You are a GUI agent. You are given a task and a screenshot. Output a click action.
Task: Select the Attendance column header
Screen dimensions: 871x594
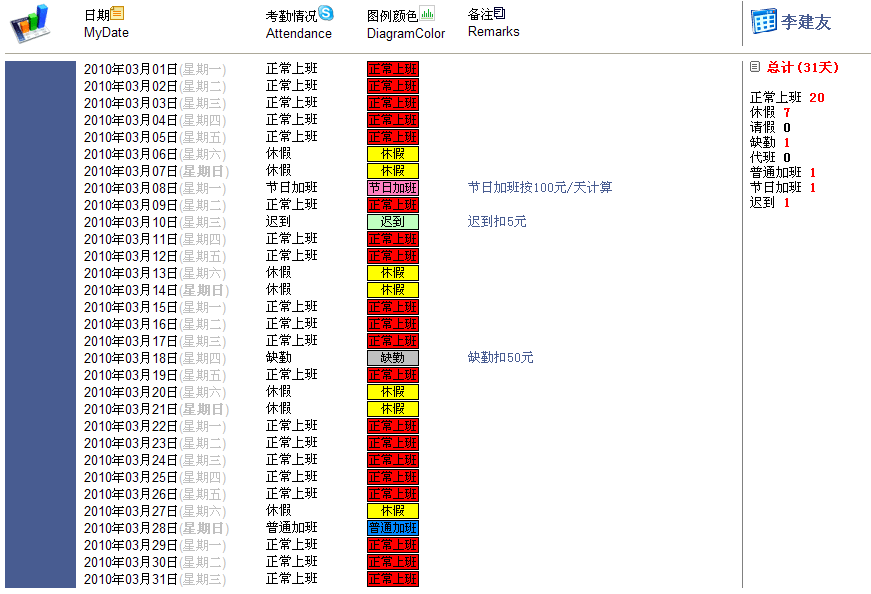pos(298,33)
